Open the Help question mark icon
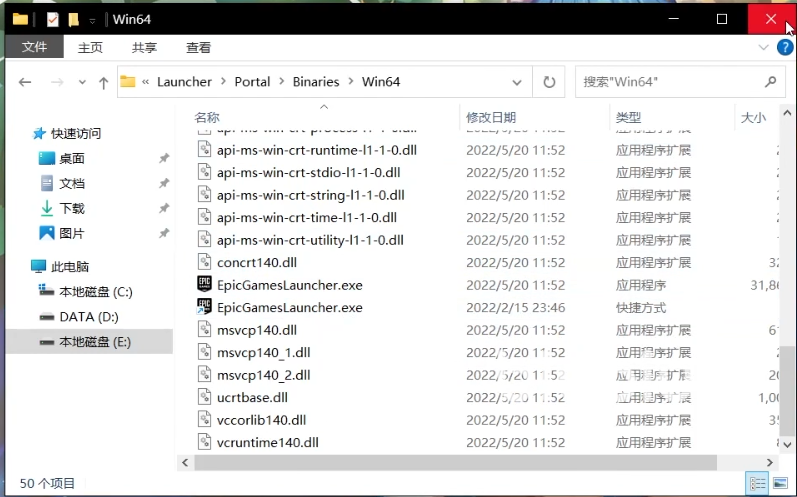 point(785,48)
